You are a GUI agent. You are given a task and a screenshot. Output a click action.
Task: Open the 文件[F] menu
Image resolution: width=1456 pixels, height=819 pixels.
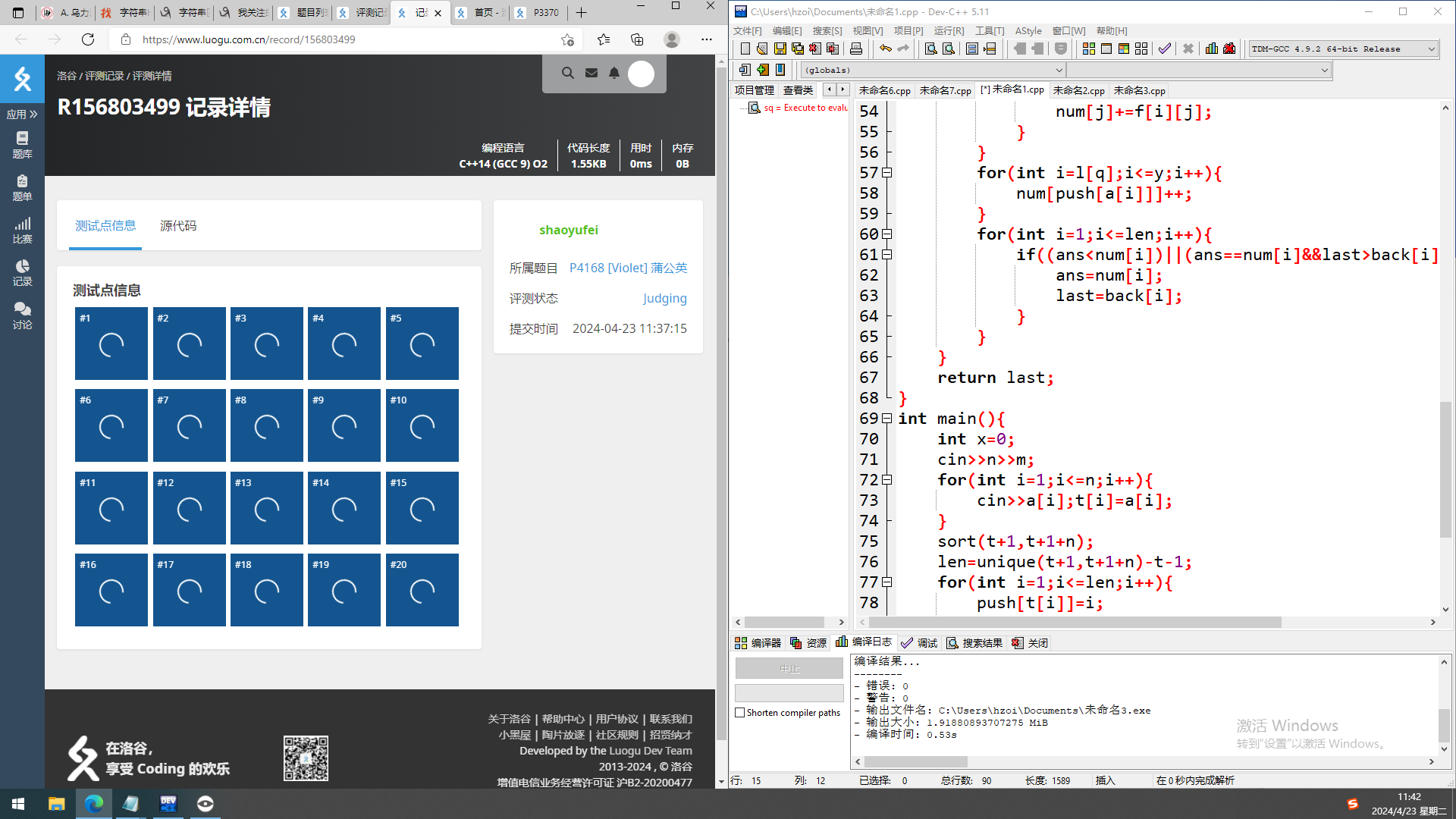tap(747, 31)
